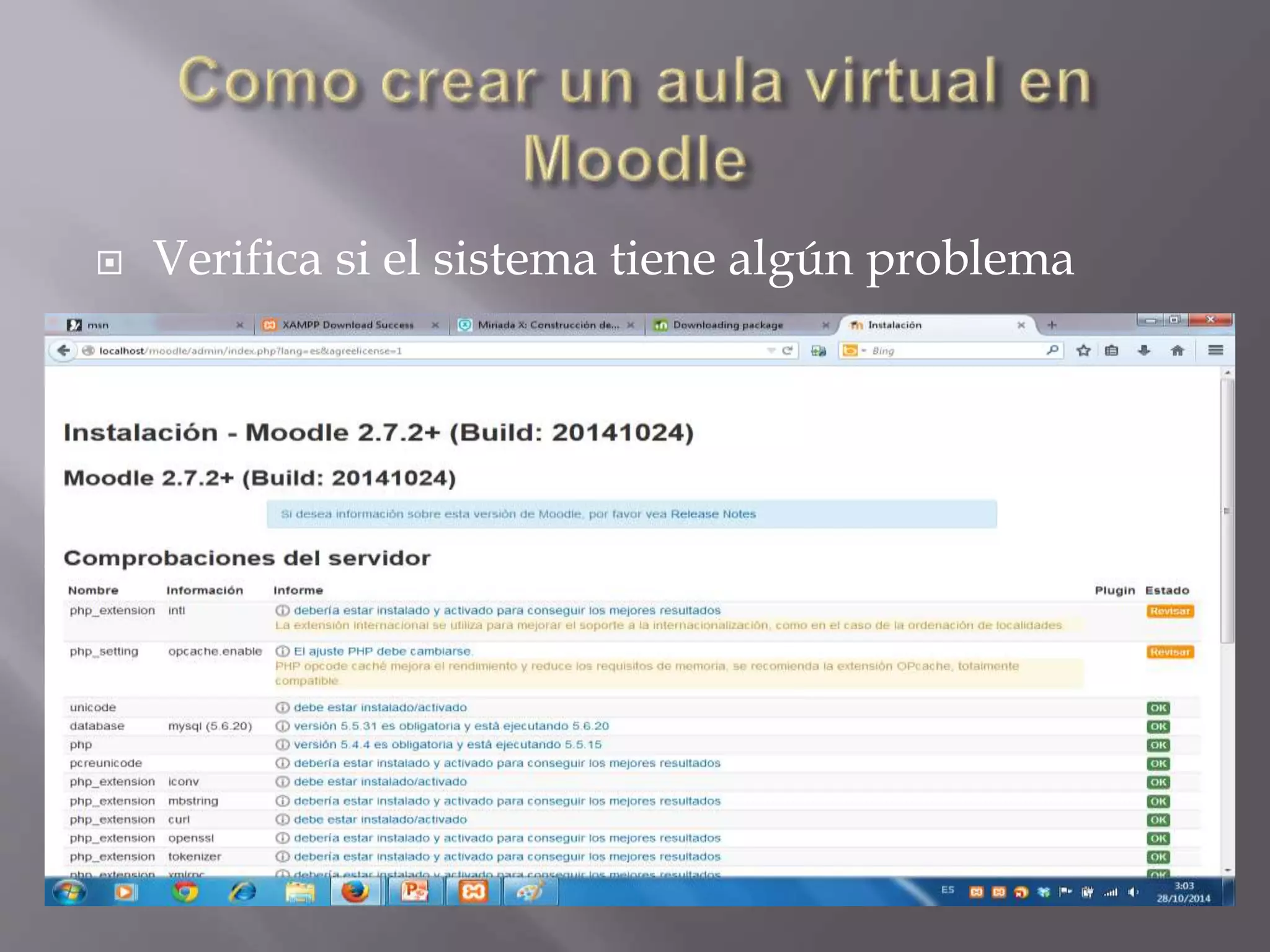1270x952 pixels.
Task: Go to the Firefox home page icon
Action: [1177, 350]
